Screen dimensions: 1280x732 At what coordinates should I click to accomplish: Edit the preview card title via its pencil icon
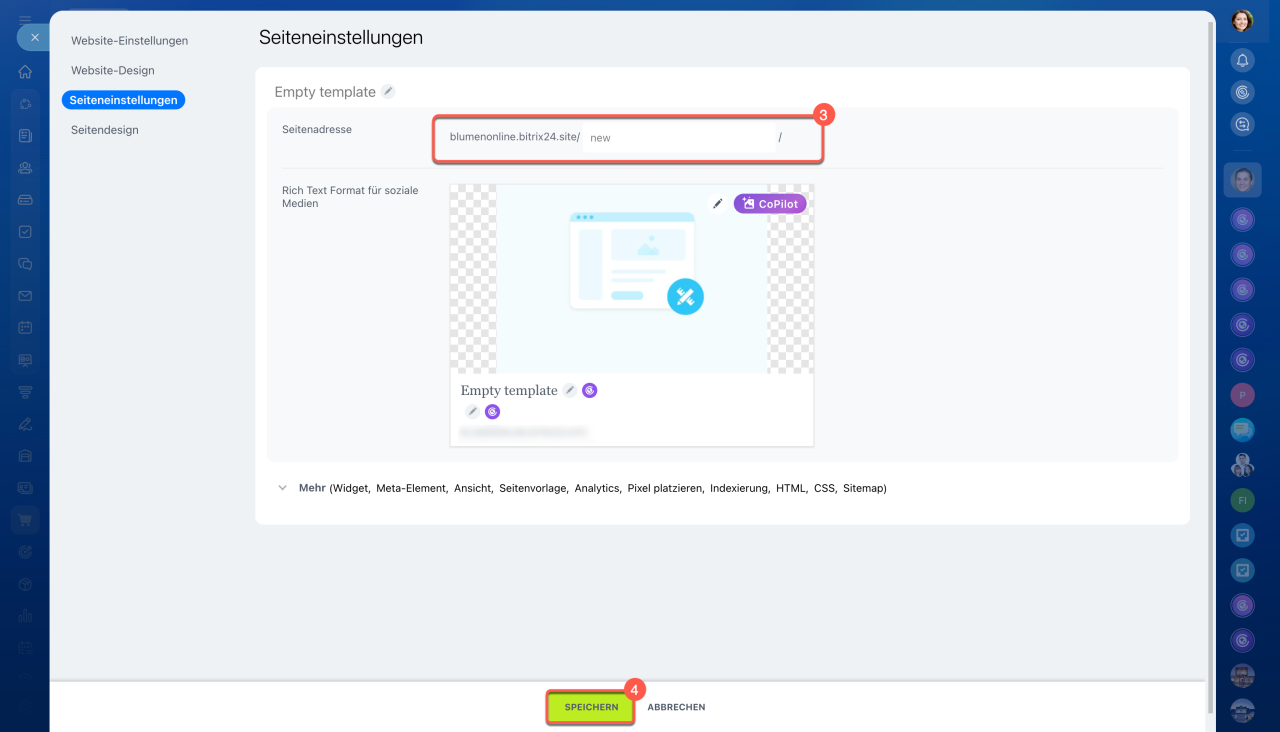coord(569,391)
